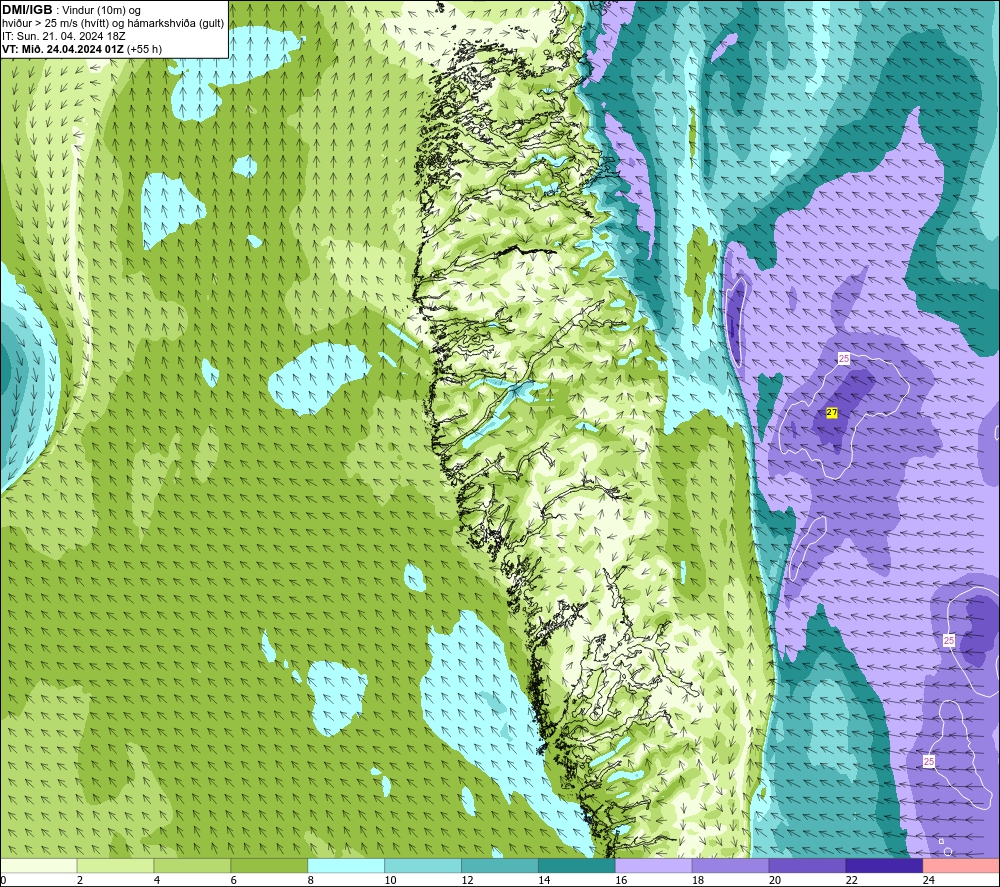Click the VT: Mið. 24.04.2024 01Z line
The image size is (1000, 887).
[82, 49]
